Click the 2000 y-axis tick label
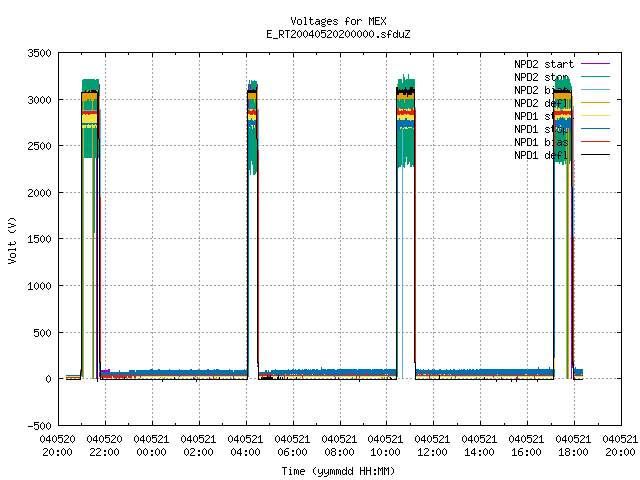The height and width of the screenshot is (480, 640). point(40,193)
